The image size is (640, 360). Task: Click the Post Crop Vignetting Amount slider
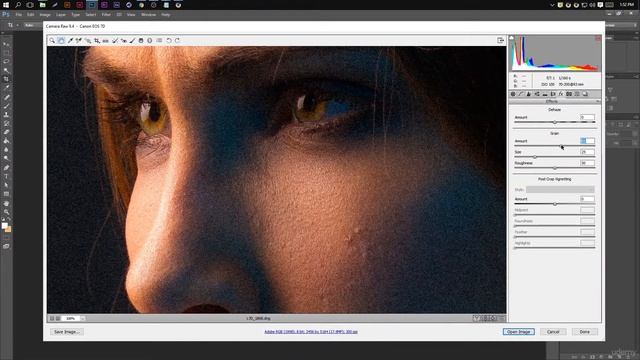(x=555, y=204)
